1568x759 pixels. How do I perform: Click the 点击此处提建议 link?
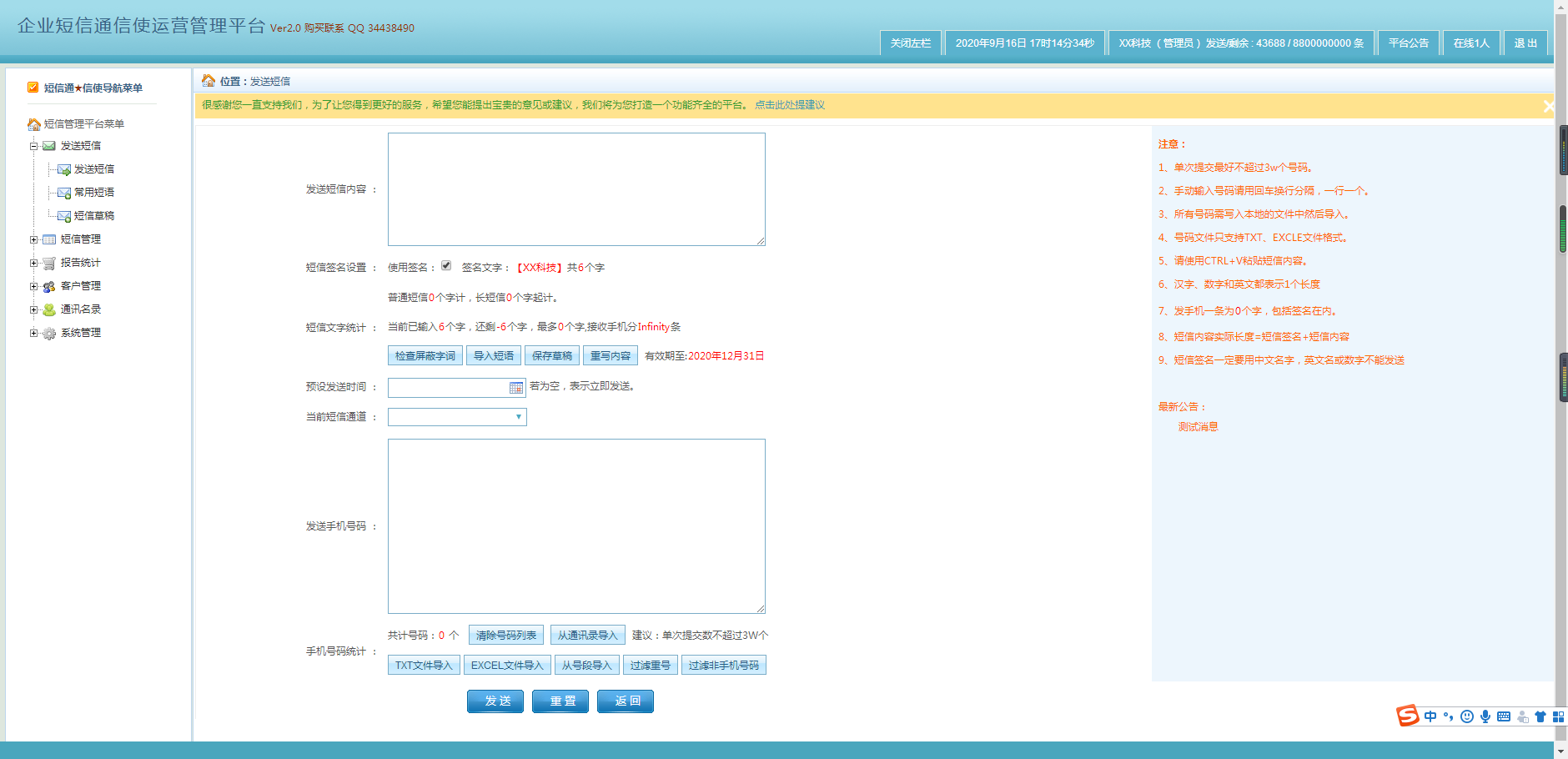(x=790, y=105)
